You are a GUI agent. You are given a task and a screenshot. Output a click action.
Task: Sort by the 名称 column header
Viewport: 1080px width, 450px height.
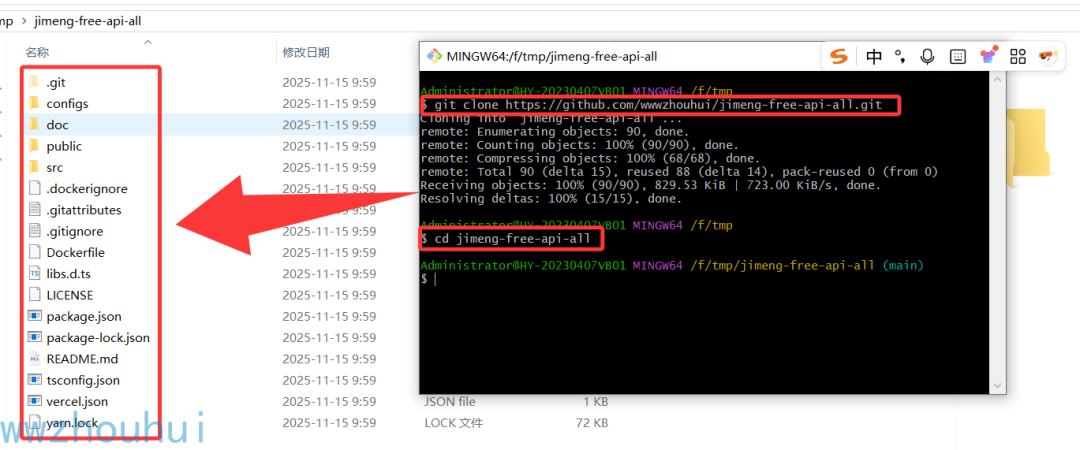click(x=37, y=52)
